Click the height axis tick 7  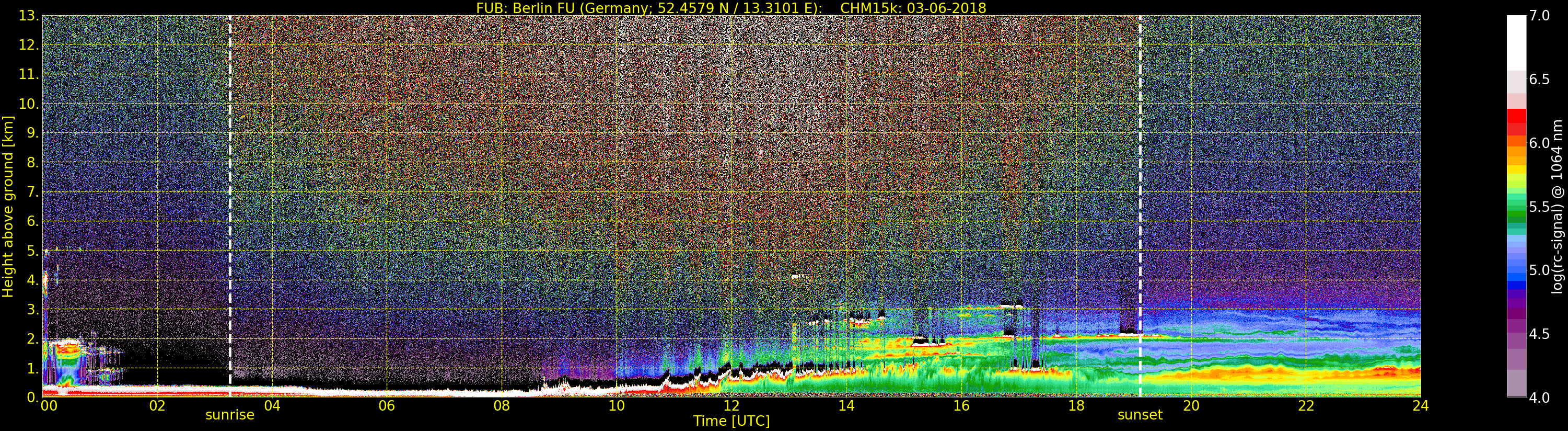coord(32,192)
